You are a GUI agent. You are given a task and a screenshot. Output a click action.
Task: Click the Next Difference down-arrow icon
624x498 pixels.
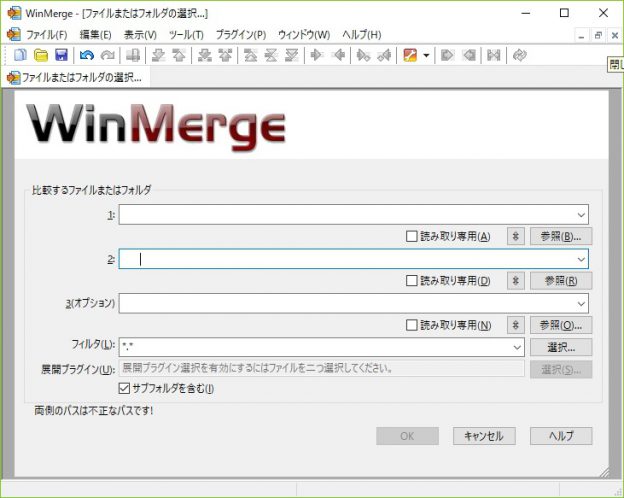pyautogui.click(x=158, y=55)
